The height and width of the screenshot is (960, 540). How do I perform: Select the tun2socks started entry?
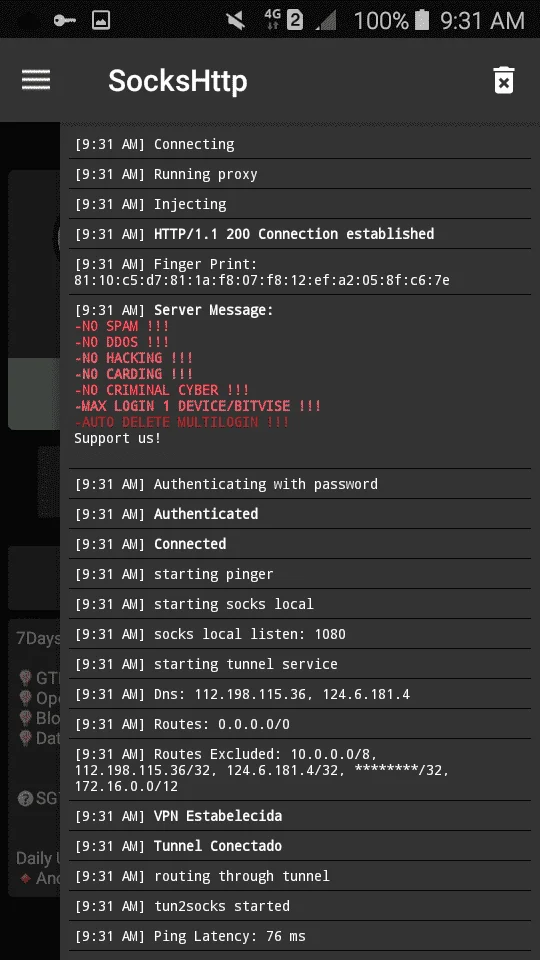299,906
